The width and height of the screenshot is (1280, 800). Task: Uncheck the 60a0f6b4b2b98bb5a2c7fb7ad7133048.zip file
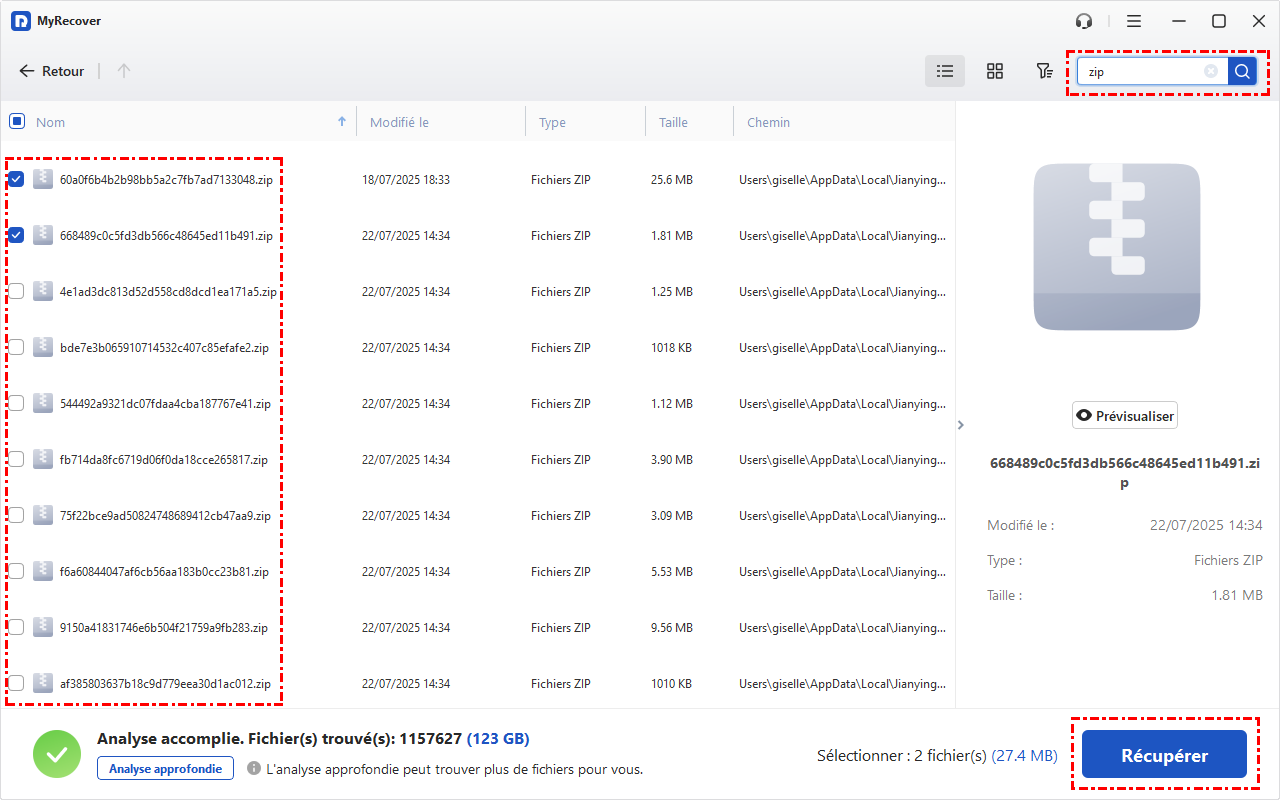(x=17, y=180)
